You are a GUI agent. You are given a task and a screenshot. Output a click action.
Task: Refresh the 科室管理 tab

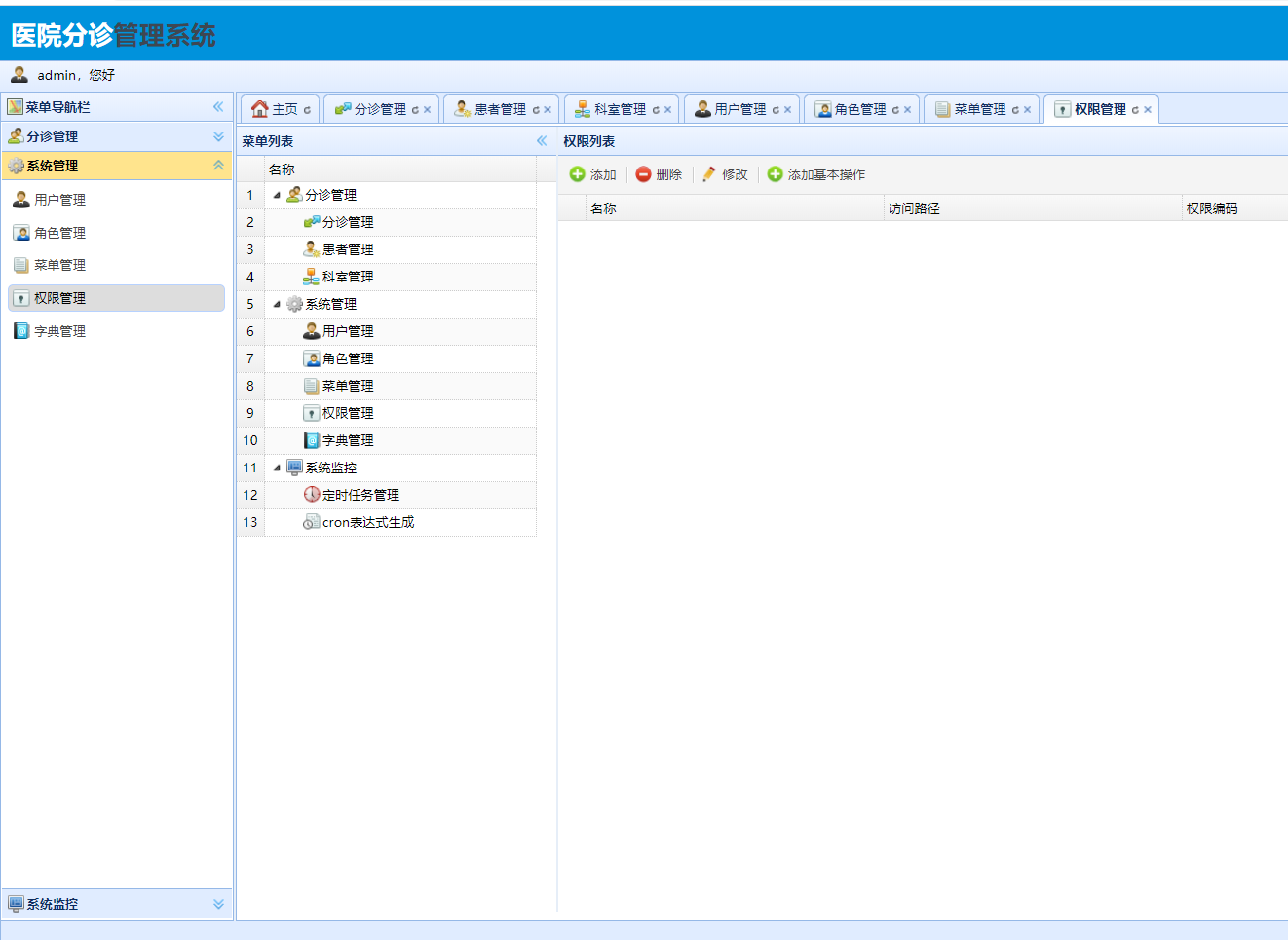(656, 110)
